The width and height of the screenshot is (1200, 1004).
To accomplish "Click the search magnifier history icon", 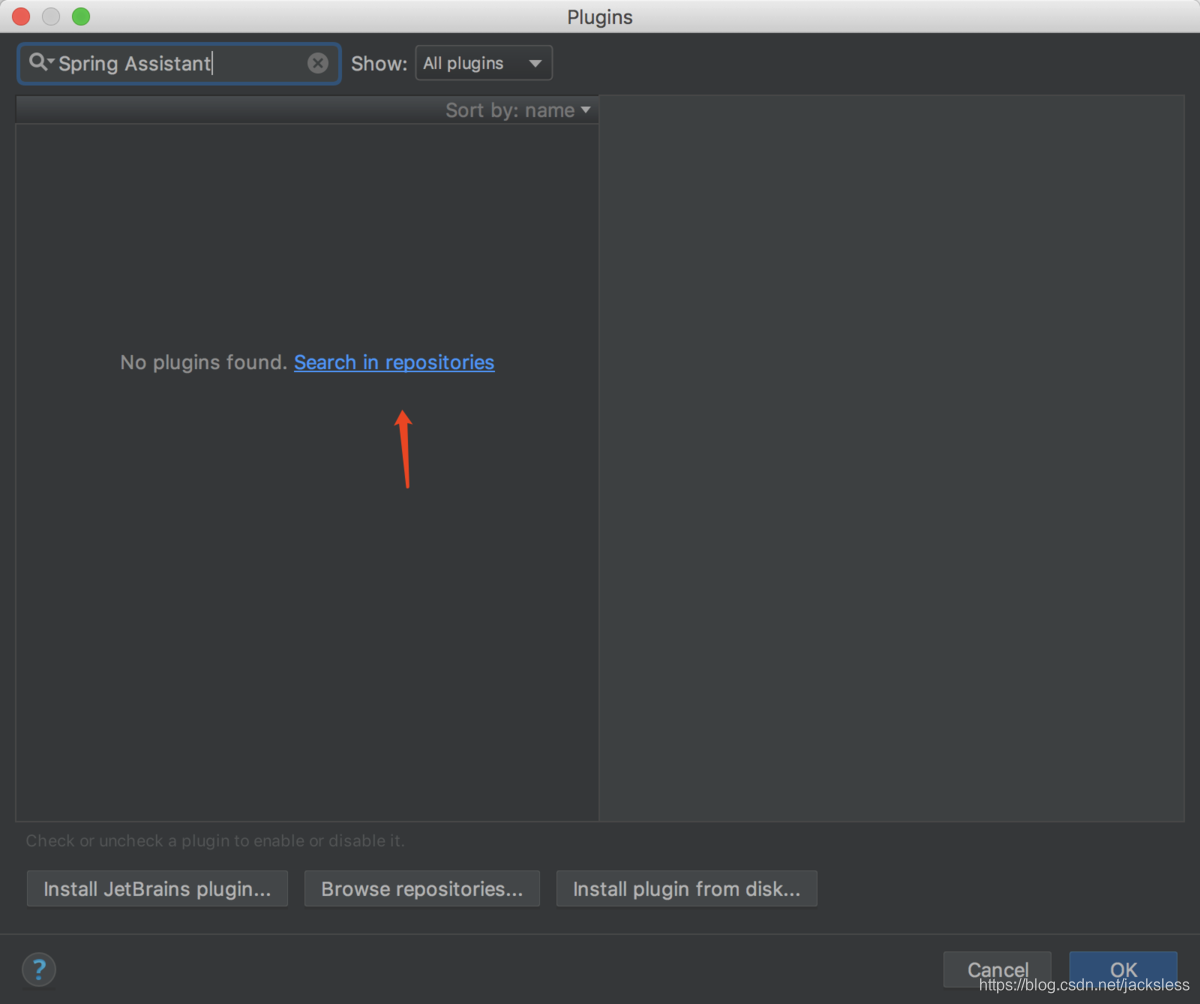I will click(41, 62).
